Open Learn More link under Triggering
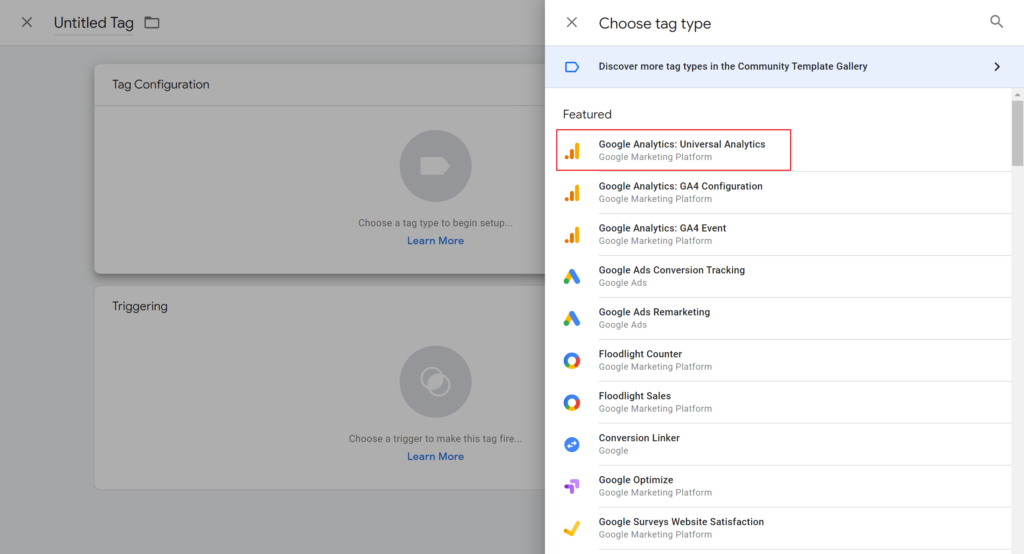 (436, 456)
